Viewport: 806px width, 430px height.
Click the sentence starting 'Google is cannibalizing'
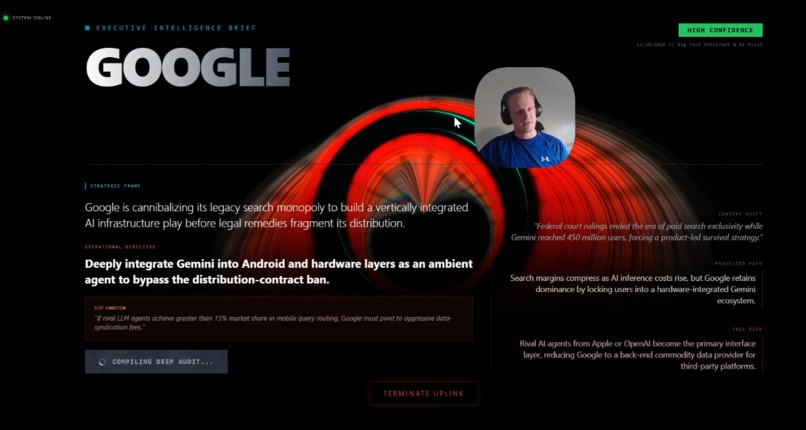tap(277, 216)
